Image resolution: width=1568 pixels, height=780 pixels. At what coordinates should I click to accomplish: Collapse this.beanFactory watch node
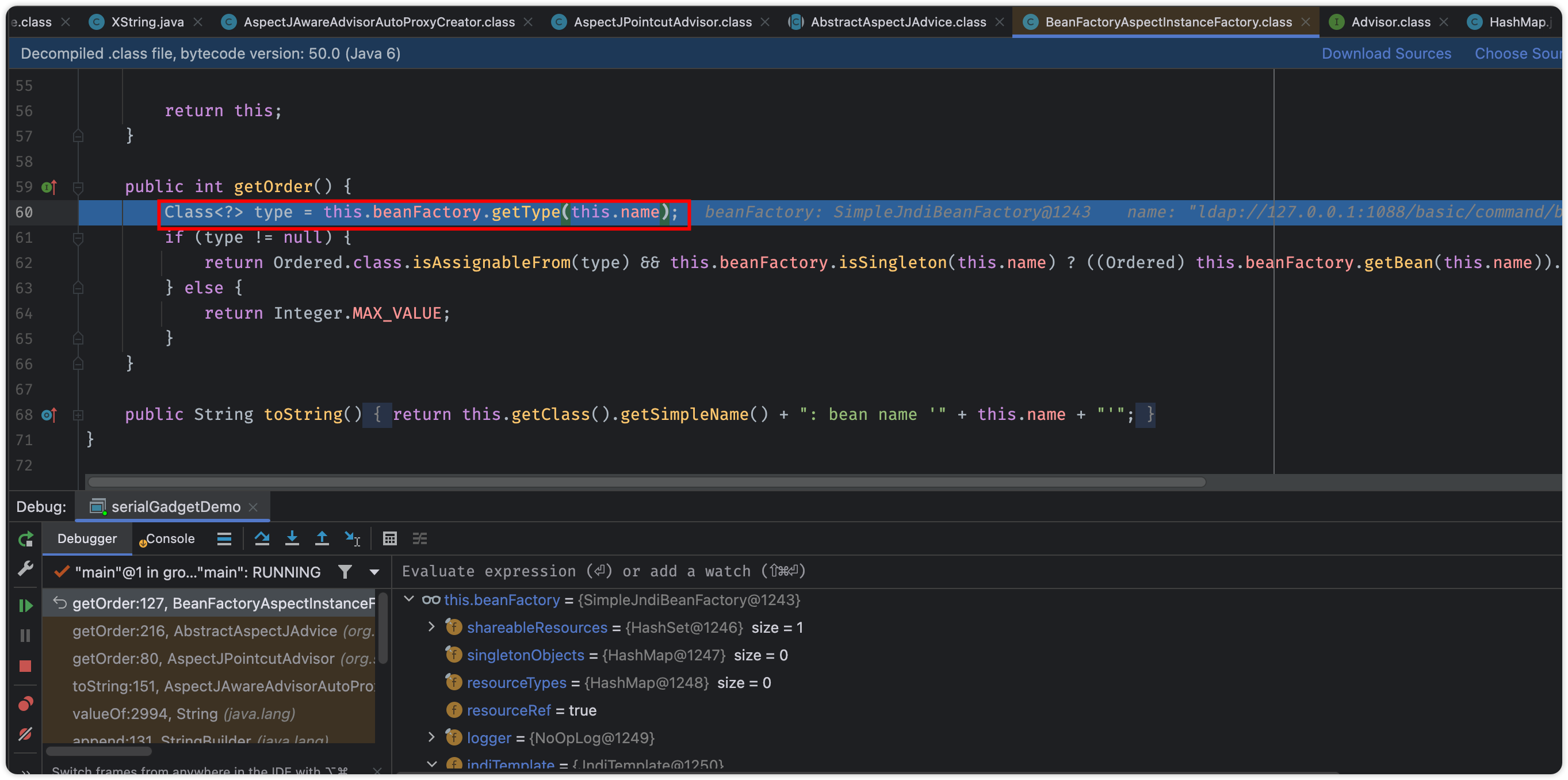tap(409, 600)
